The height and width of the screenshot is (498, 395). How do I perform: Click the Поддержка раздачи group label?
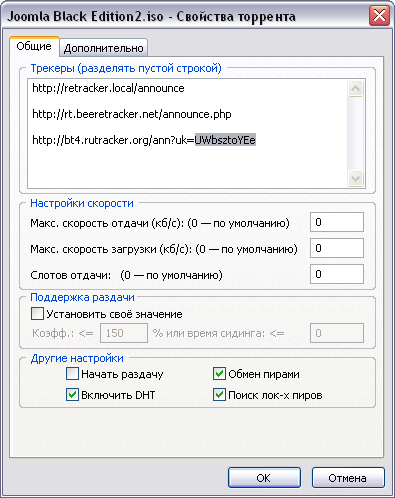[x=82, y=297]
